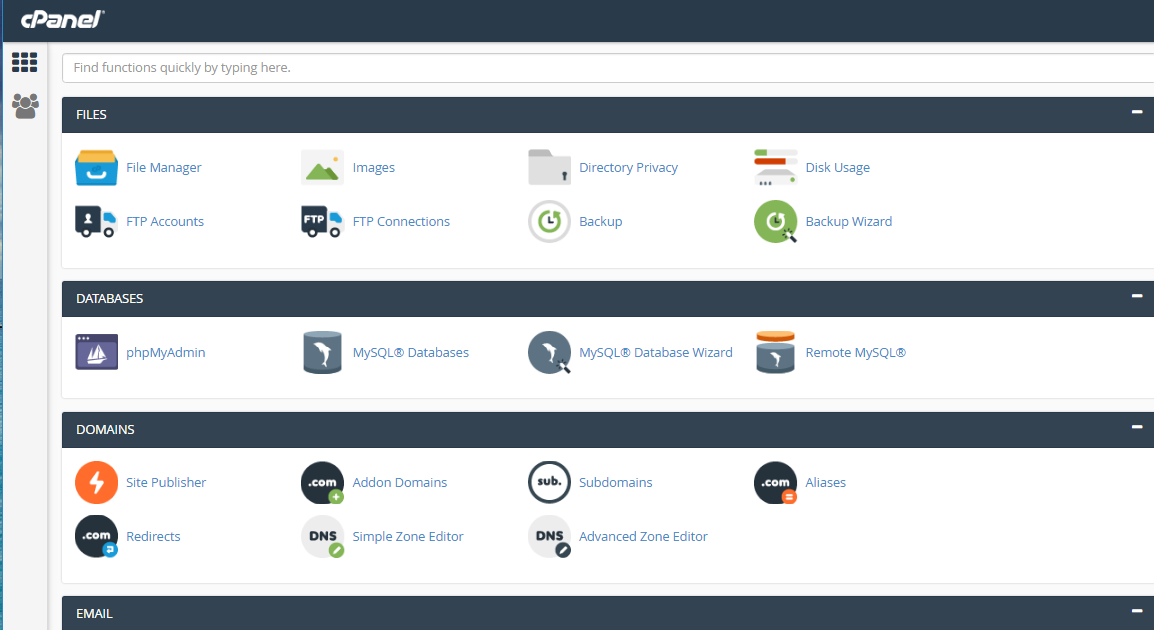Open Directory Privacy folder icon
The width and height of the screenshot is (1154, 630).
point(549,167)
